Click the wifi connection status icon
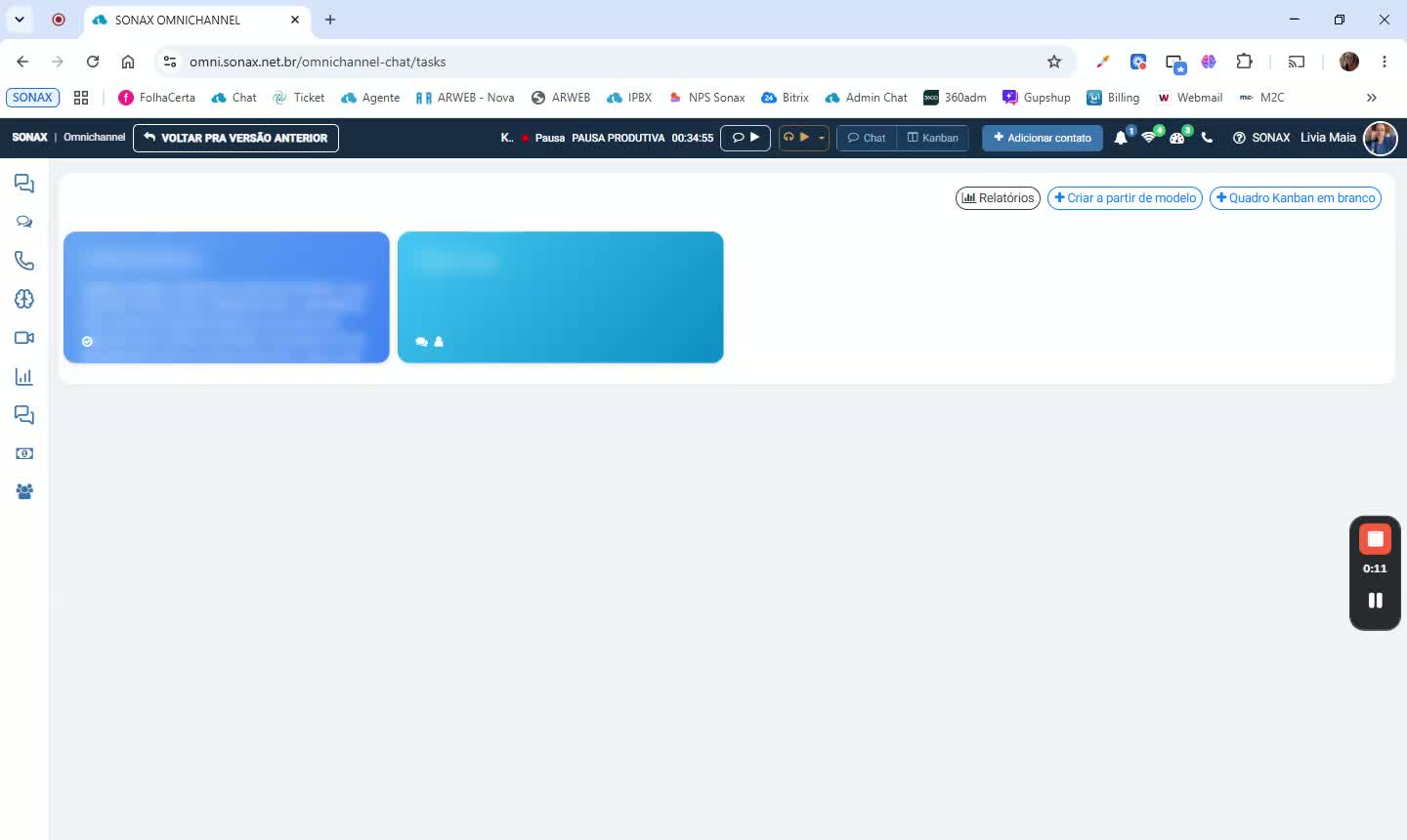Viewport: 1407px width, 840px height. pyautogui.click(x=1149, y=138)
